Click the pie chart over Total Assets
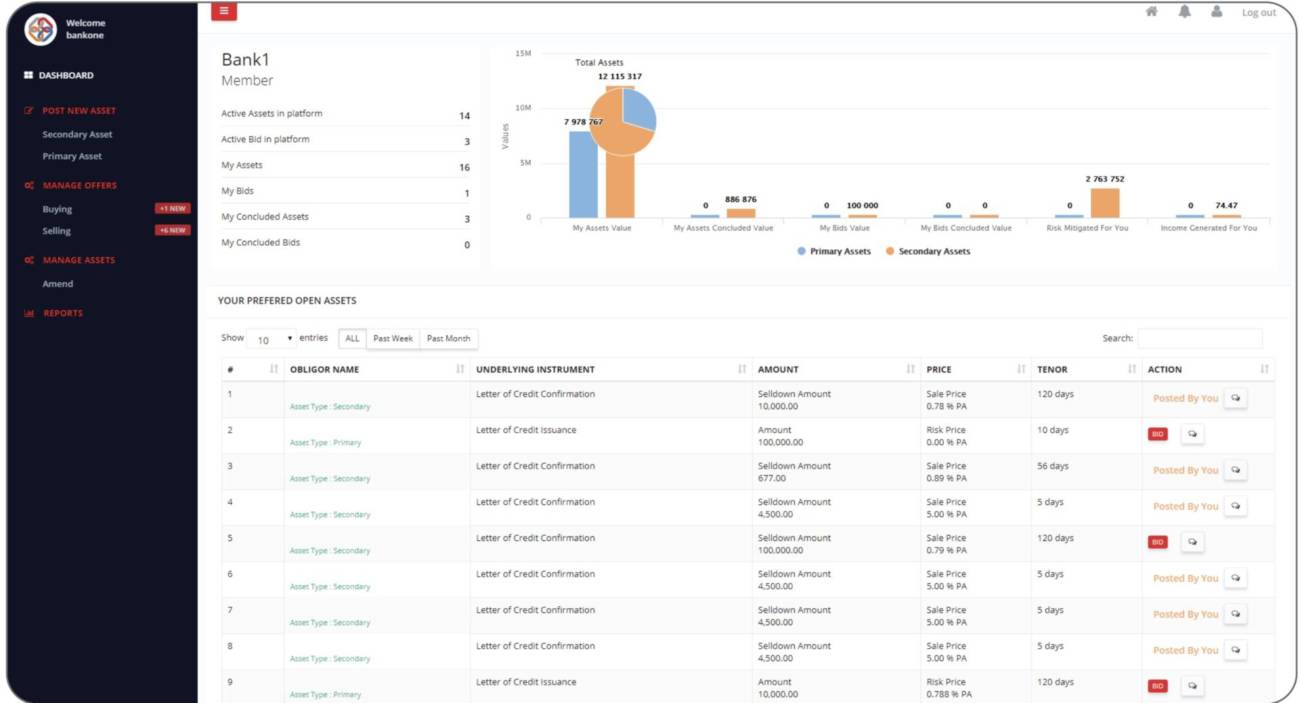This screenshot has height=703, width=1300. (x=622, y=122)
